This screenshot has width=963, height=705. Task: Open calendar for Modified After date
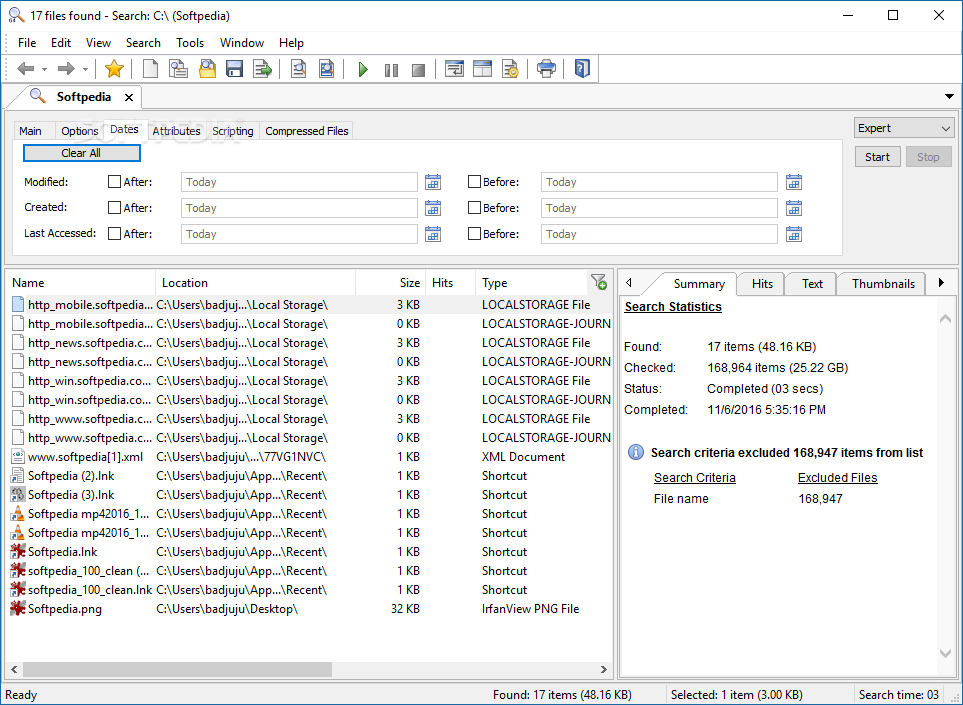point(433,182)
